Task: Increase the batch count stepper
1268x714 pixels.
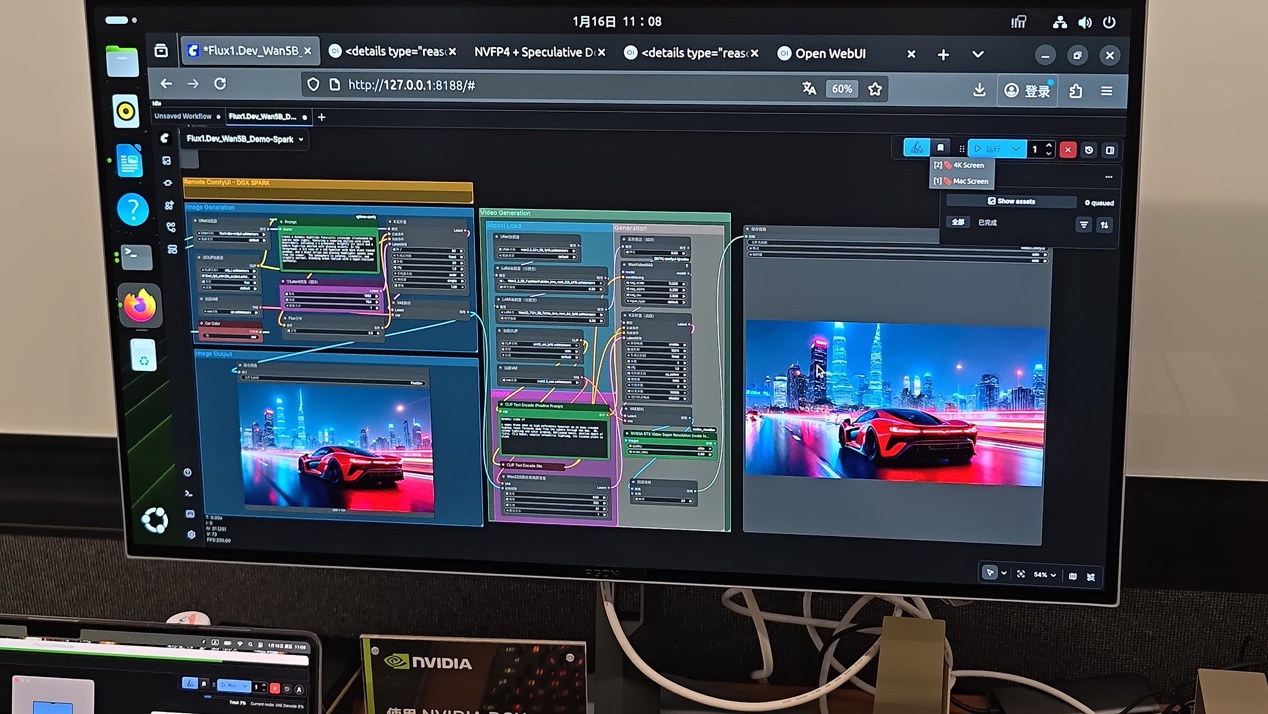Action: click(x=1048, y=145)
